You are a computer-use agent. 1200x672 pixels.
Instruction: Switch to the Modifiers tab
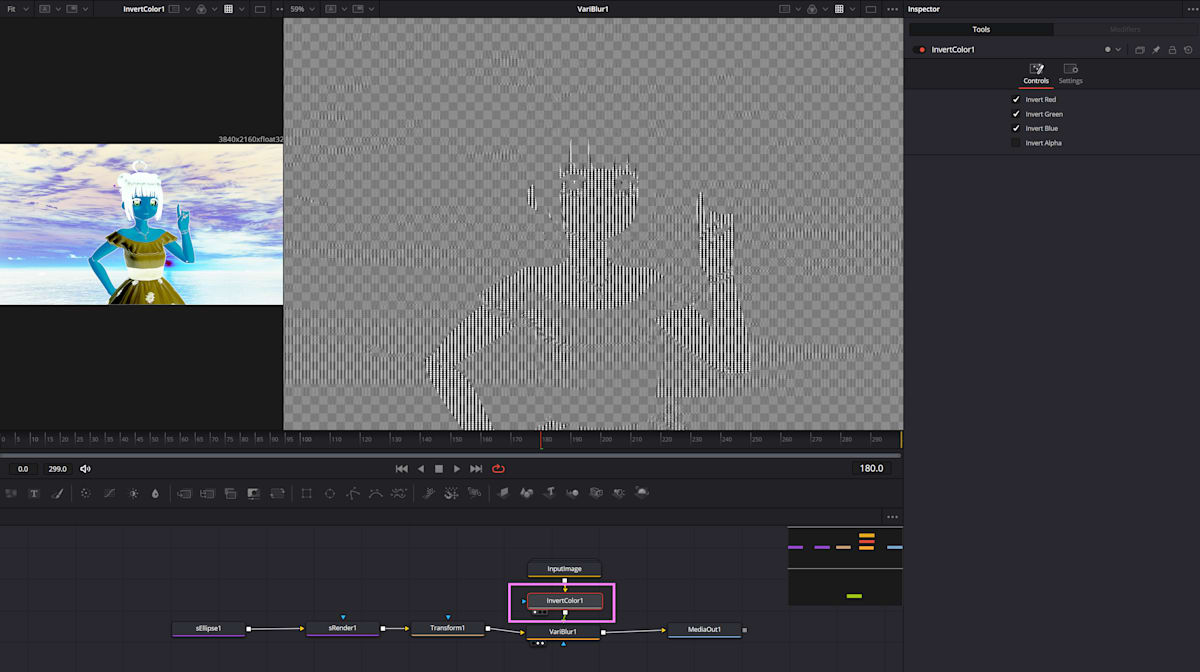[x=1124, y=28]
